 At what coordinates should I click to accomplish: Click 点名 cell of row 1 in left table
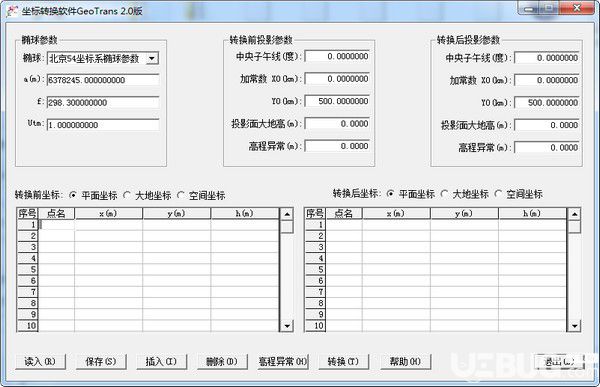click(x=56, y=225)
